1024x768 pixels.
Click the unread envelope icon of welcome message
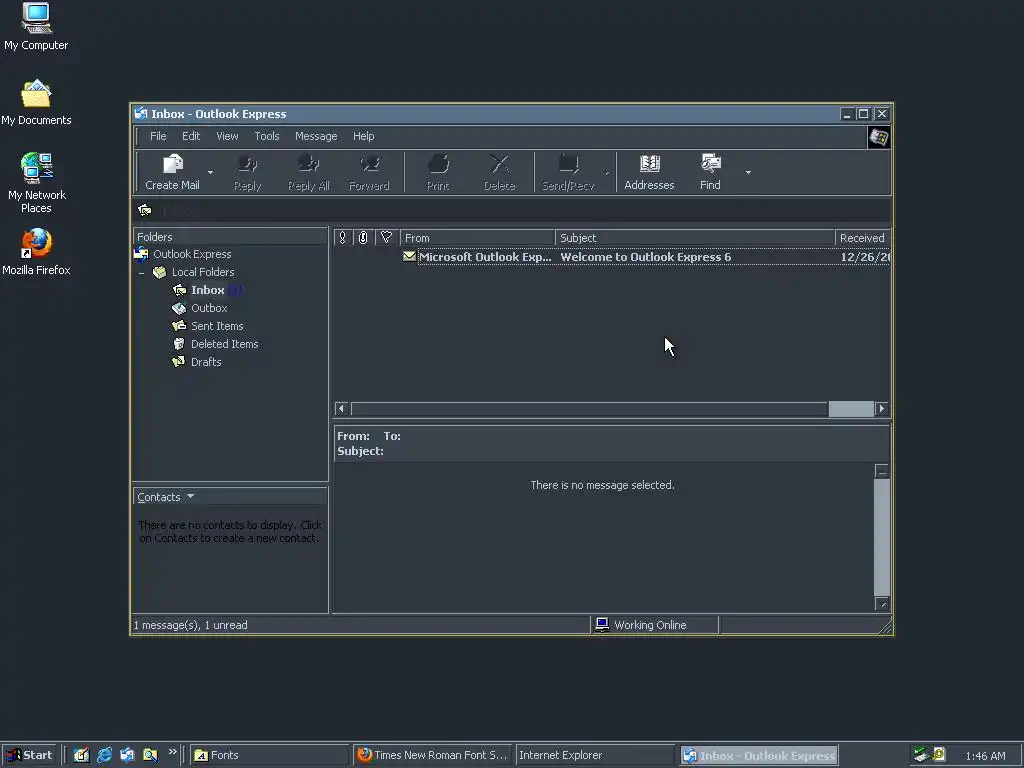(409, 257)
